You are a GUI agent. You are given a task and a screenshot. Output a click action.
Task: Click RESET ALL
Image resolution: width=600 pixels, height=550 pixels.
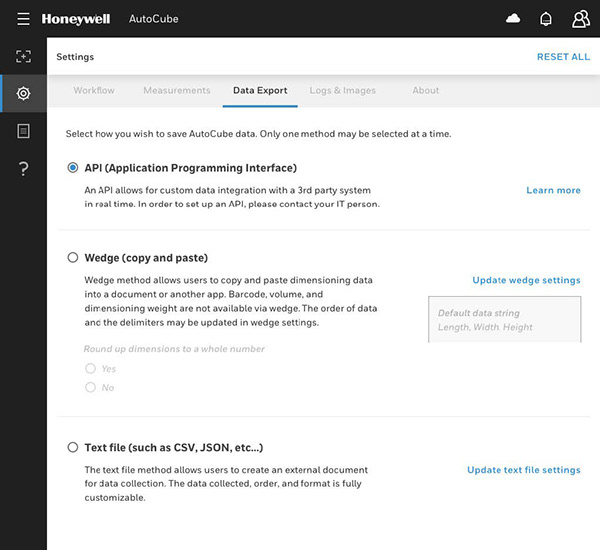(x=563, y=57)
